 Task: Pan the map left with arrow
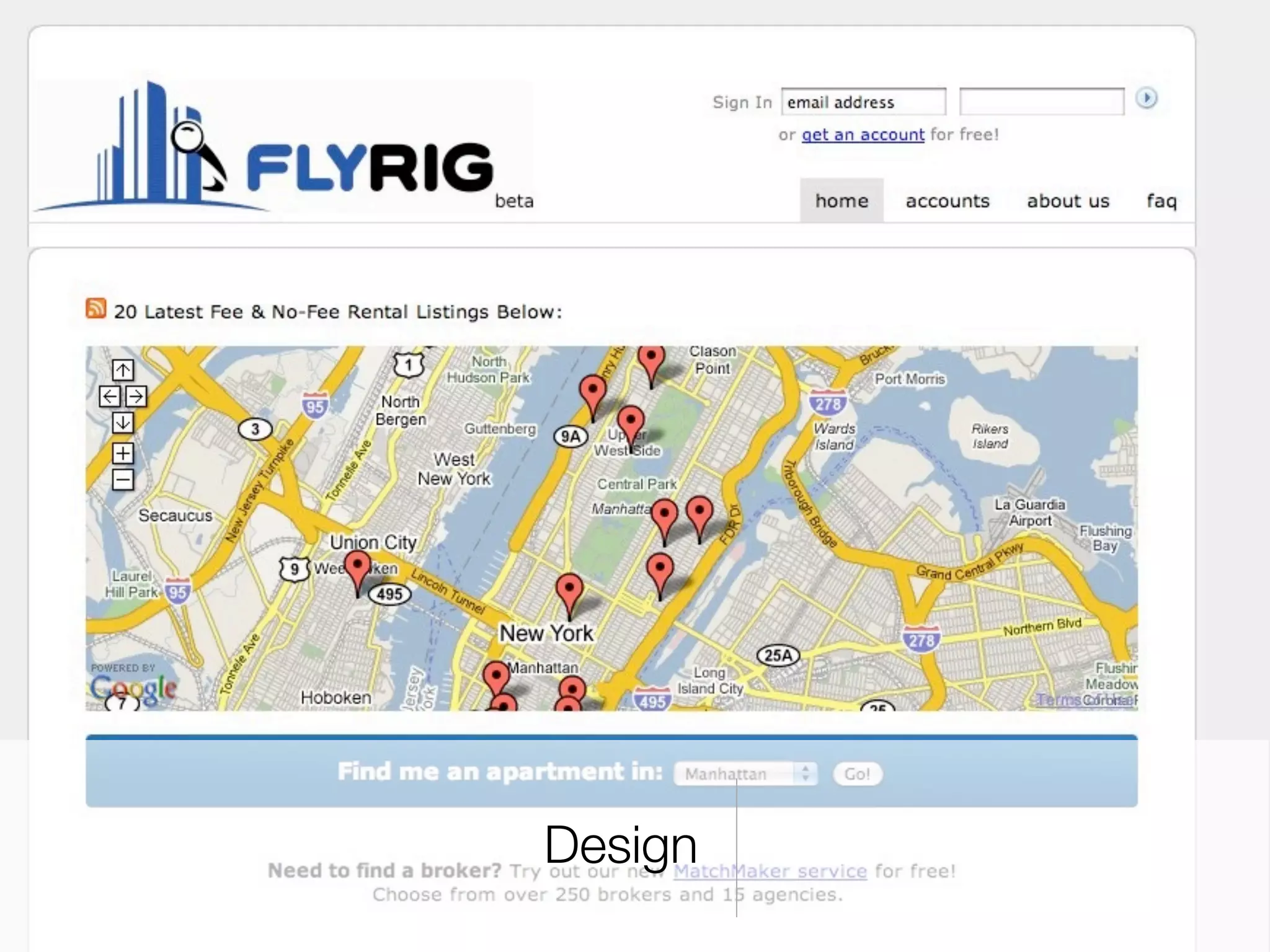click(x=110, y=397)
